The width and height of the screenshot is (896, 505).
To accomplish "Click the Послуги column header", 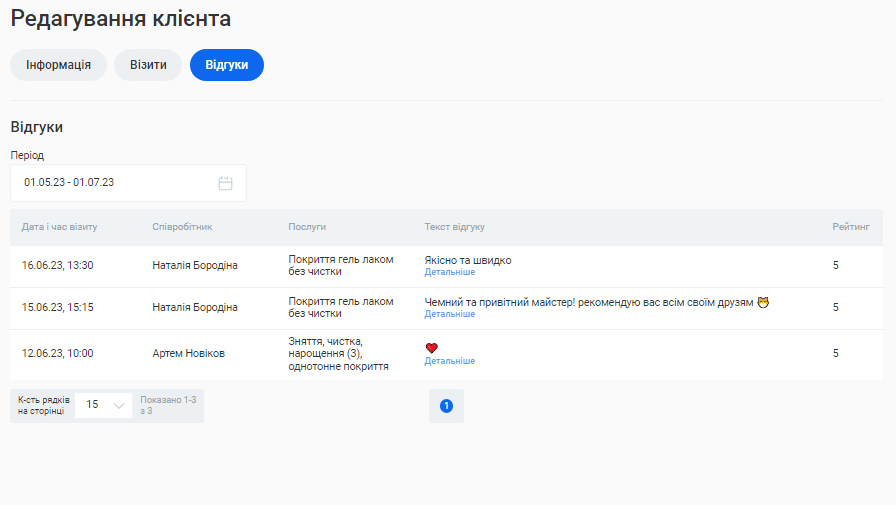I will [x=307, y=227].
